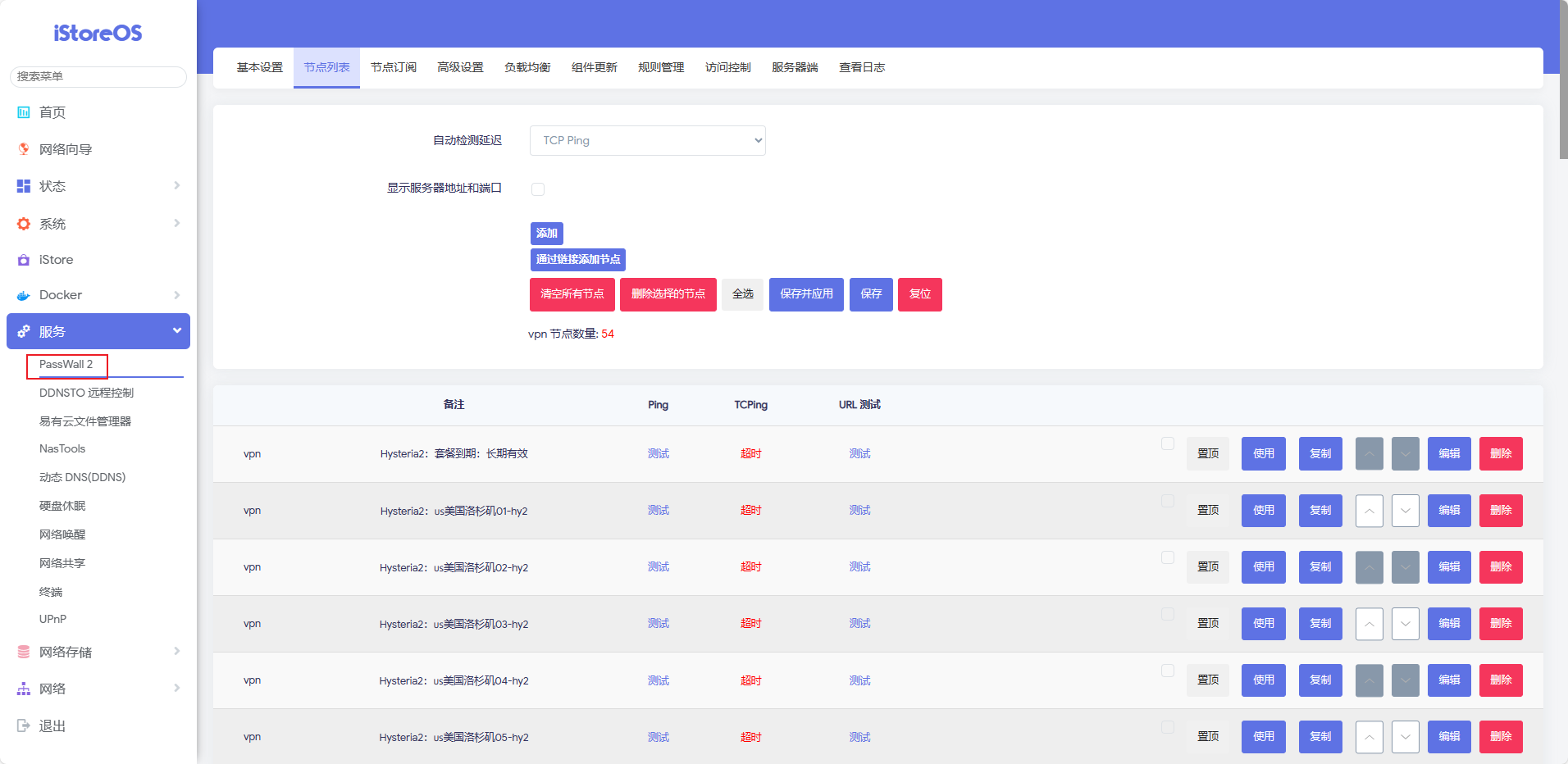The height and width of the screenshot is (764, 1568).
Task: Select the us美国洛杉矶02-hy2 node checkbox
Action: coord(1168,557)
